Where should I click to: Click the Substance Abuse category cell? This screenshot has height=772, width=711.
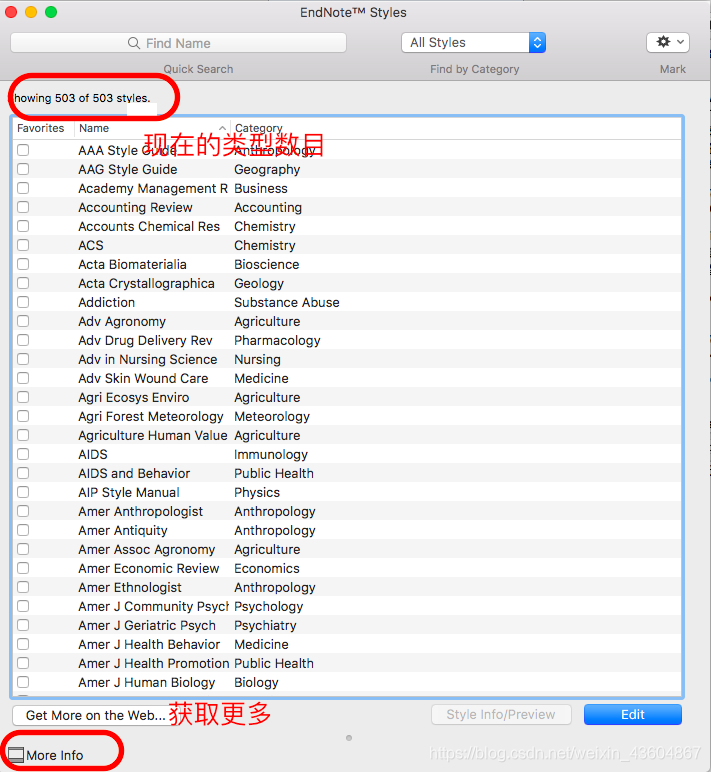pyautogui.click(x=287, y=302)
